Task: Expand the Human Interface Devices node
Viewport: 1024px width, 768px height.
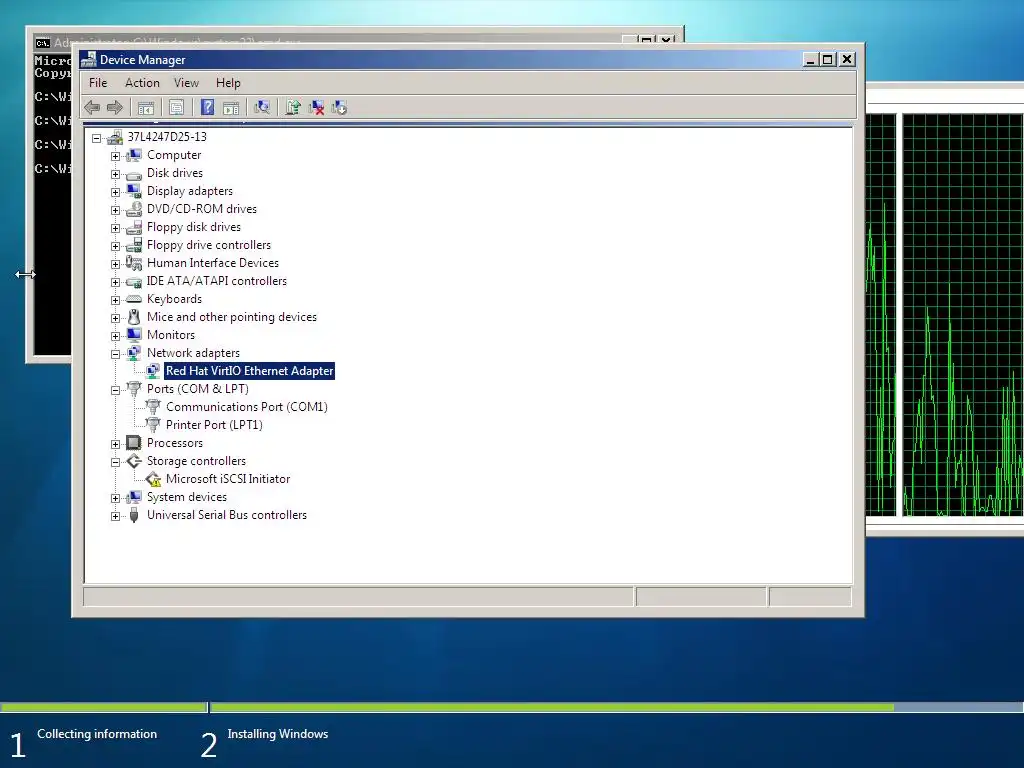Action: (116, 264)
